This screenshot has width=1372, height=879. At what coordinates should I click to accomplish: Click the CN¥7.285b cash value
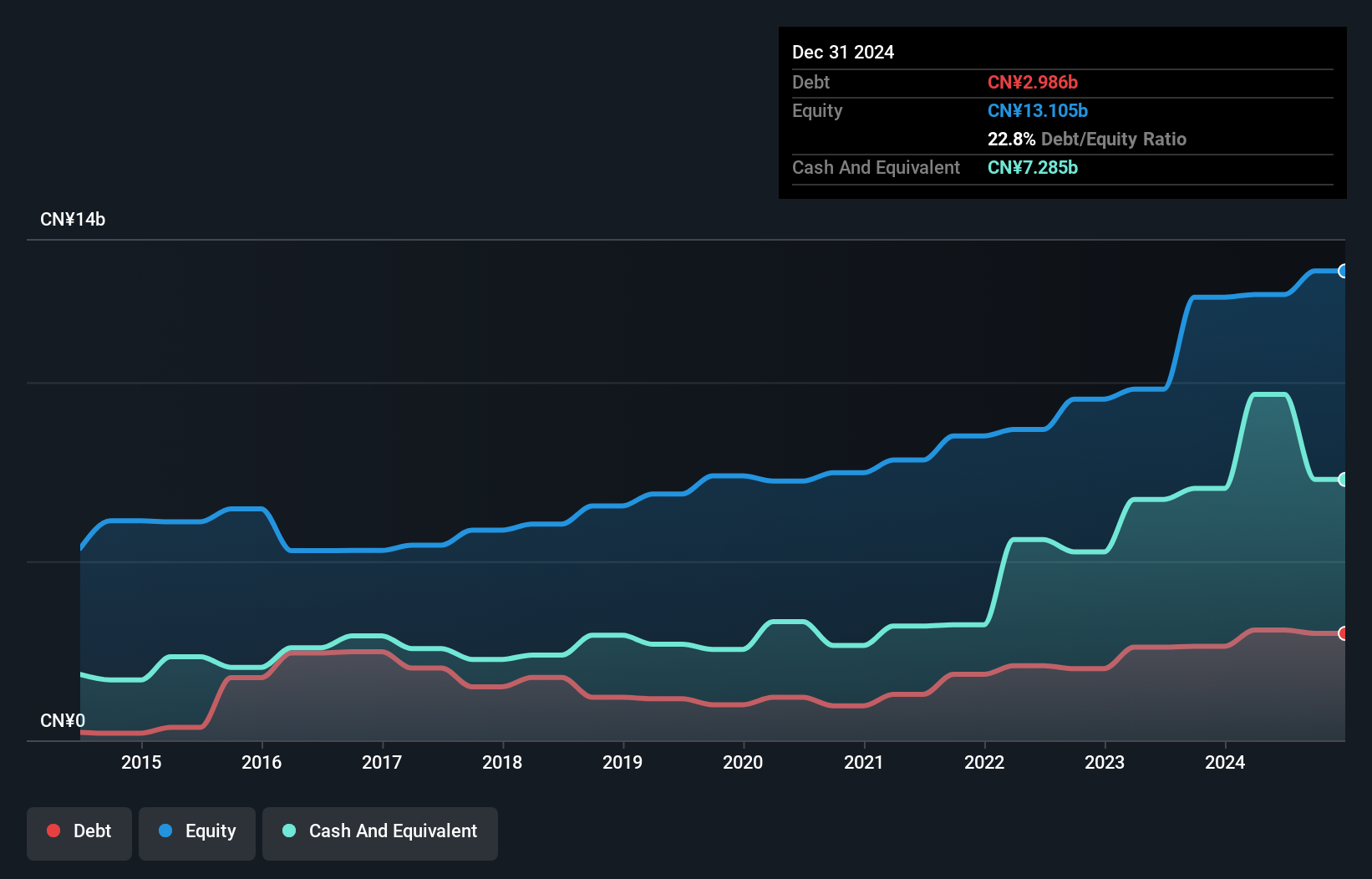coord(1033,167)
